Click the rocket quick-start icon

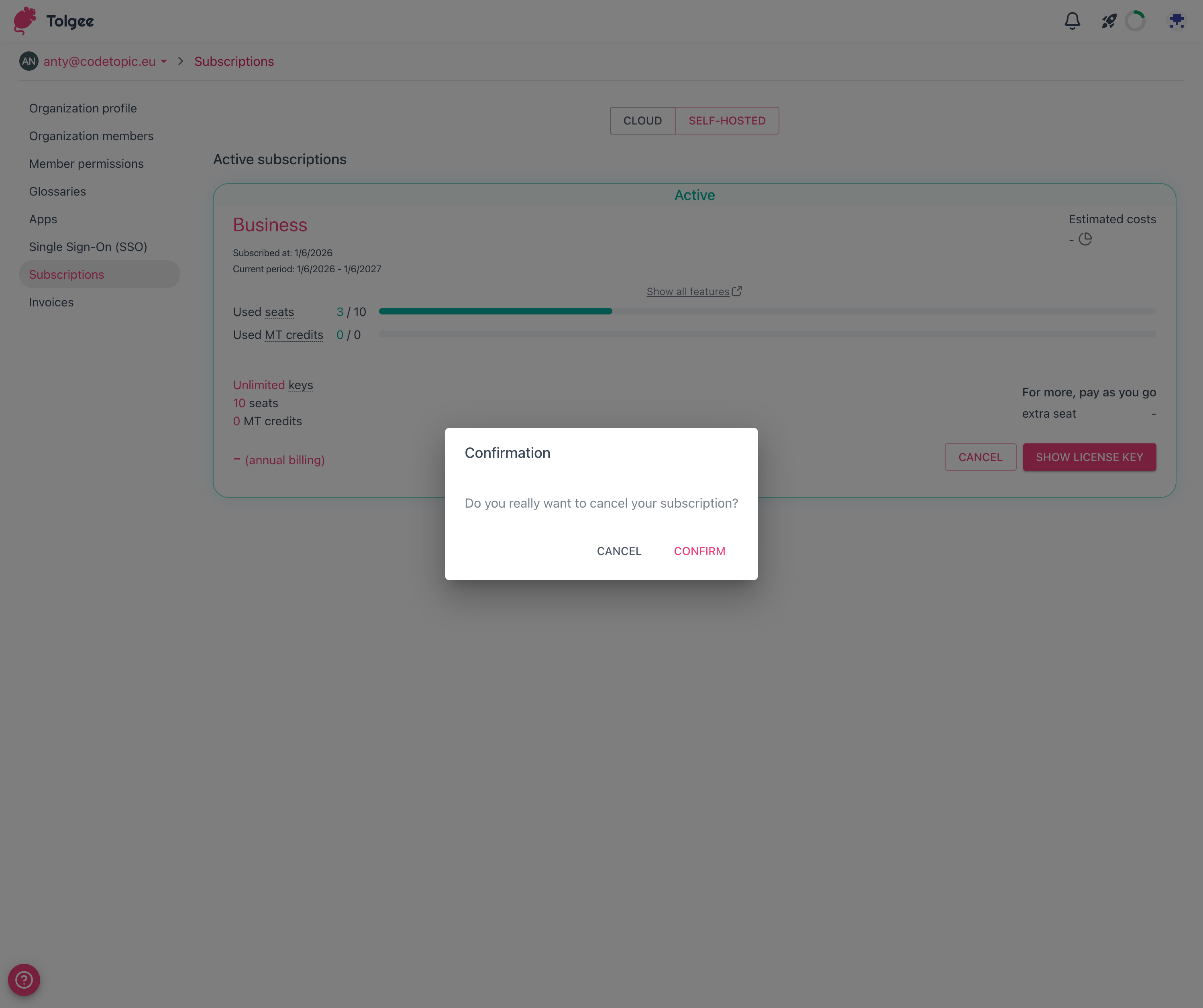tap(1109, 21)
